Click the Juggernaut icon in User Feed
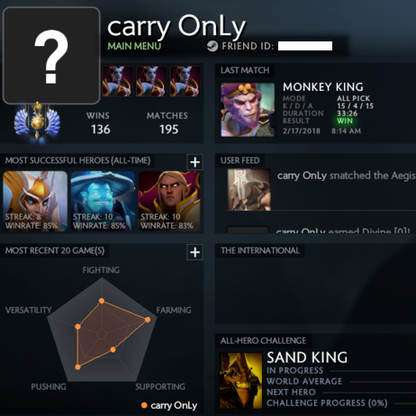 point(249,190)
